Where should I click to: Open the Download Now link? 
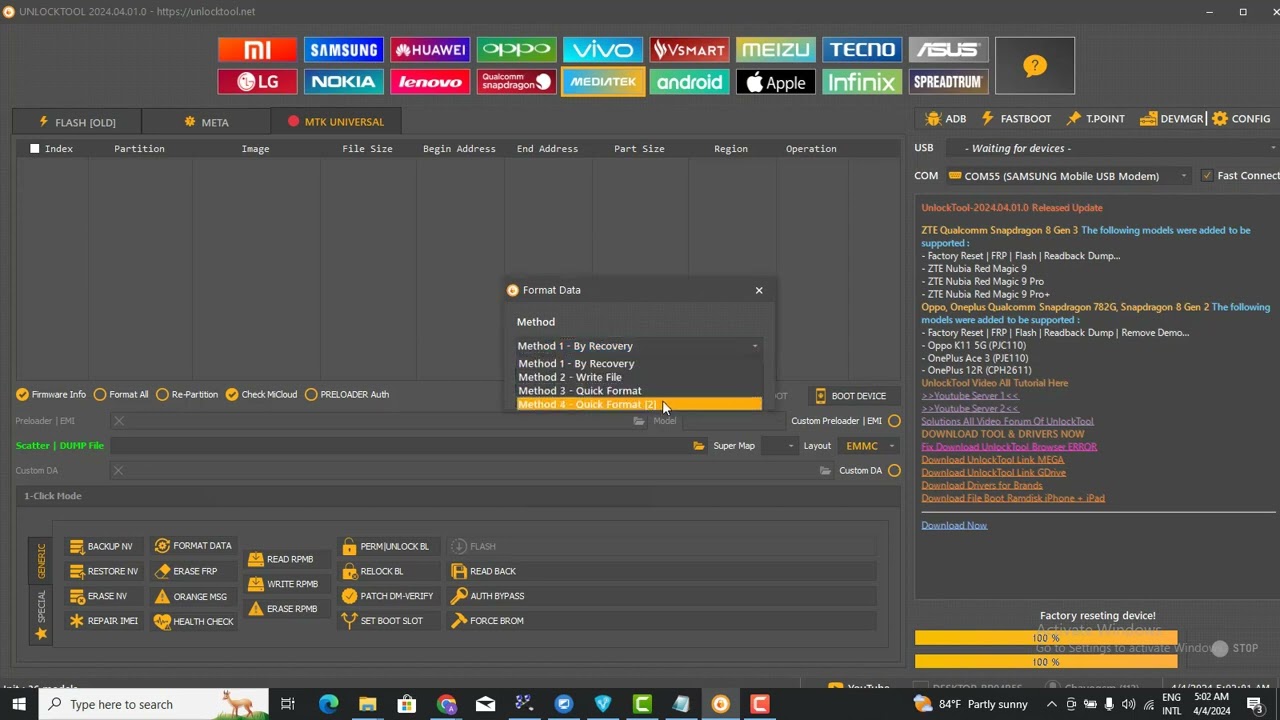click(x=954, y=525)
